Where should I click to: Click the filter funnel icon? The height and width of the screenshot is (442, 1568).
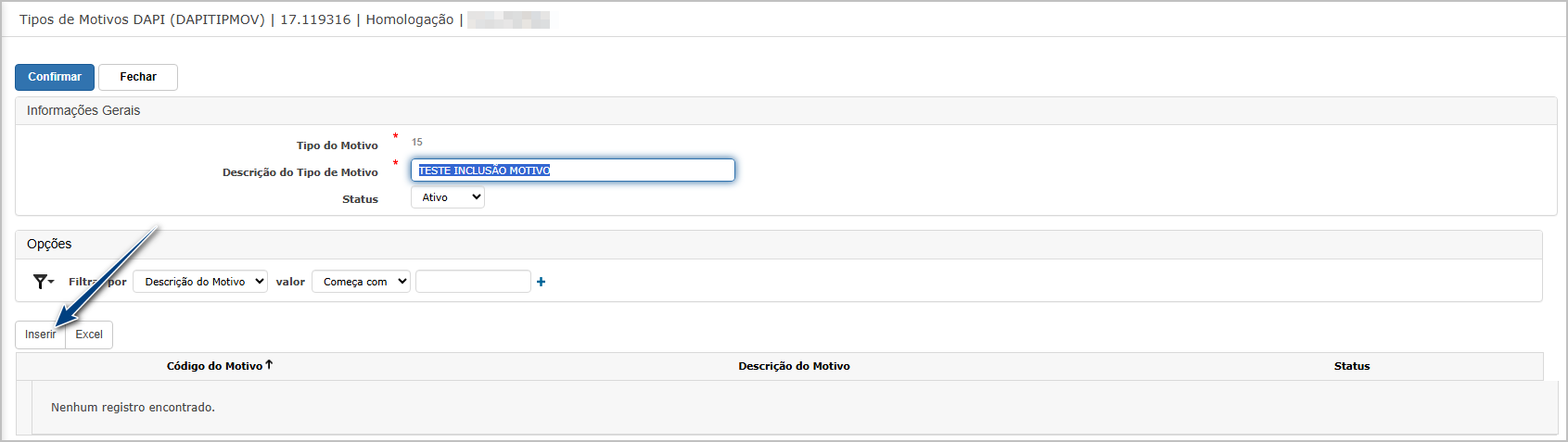click(x=42, y=282)
